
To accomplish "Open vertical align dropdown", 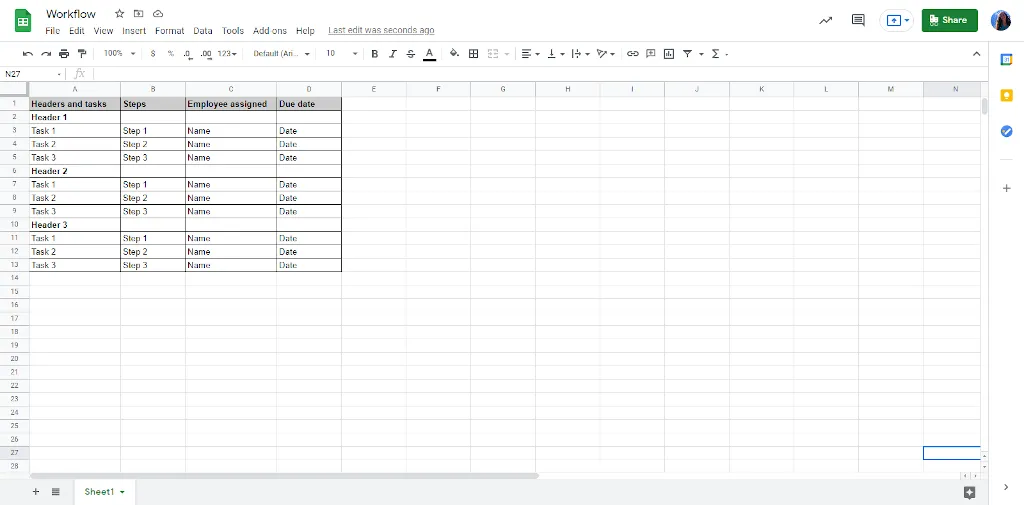I will pyautogui.click(x=556, y=54).
